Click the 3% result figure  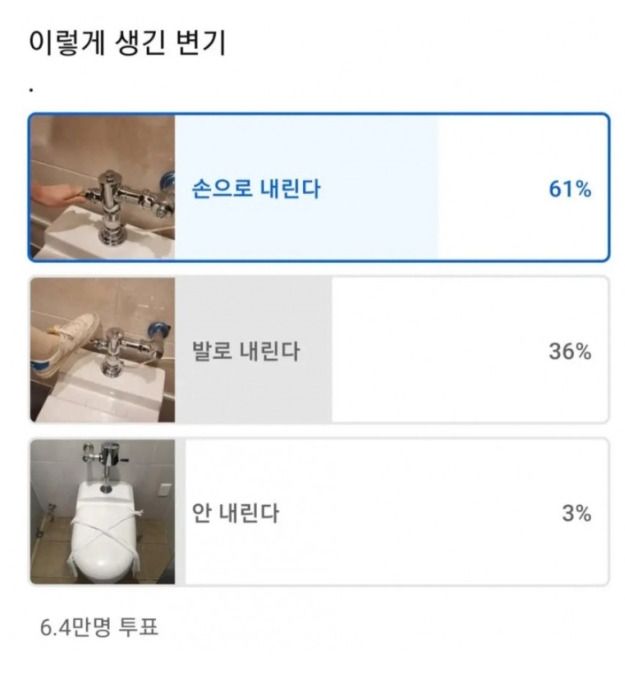(x=575, y=514)
